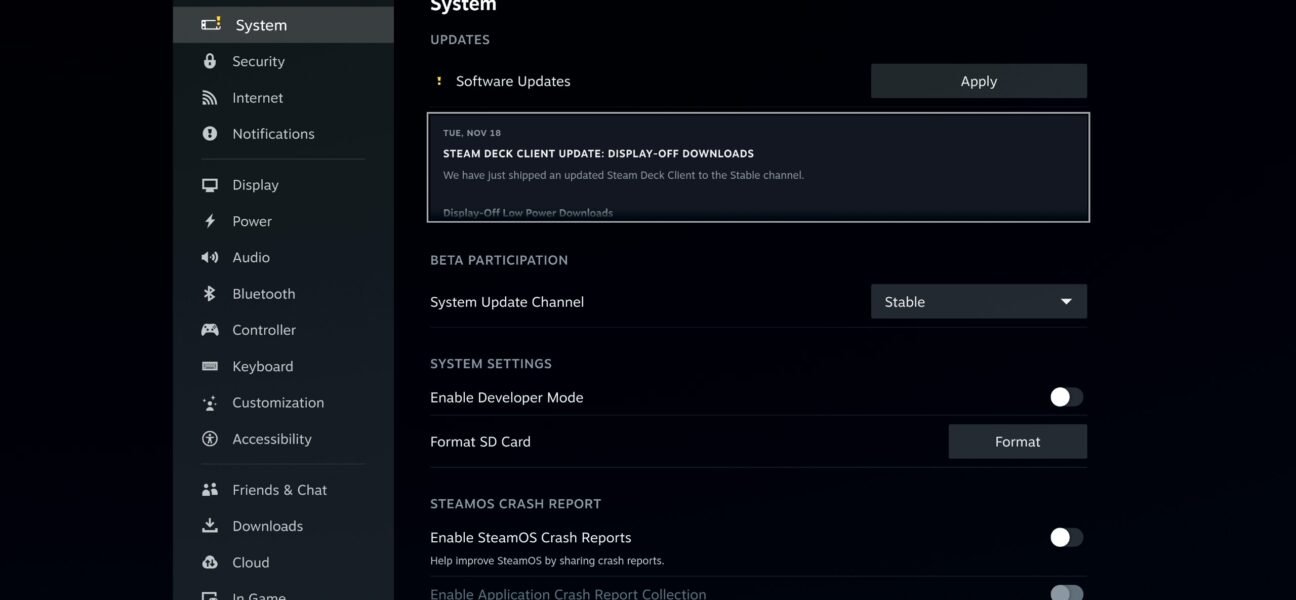This screenshot has width=1296, height=600.
Task: Enable Developer Mode
Action: 1065,397
